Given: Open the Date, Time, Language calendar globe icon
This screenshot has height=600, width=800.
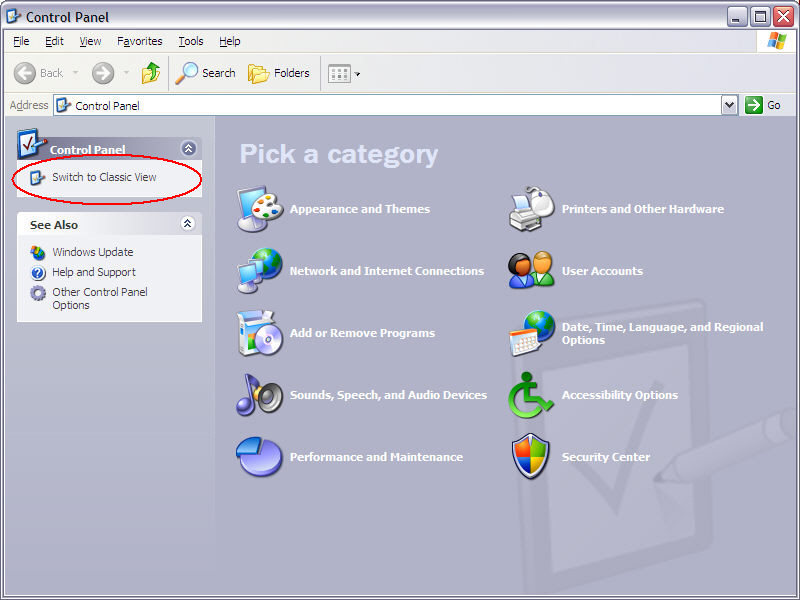Looking at the screenshot, I should click(x=531, y=333).
